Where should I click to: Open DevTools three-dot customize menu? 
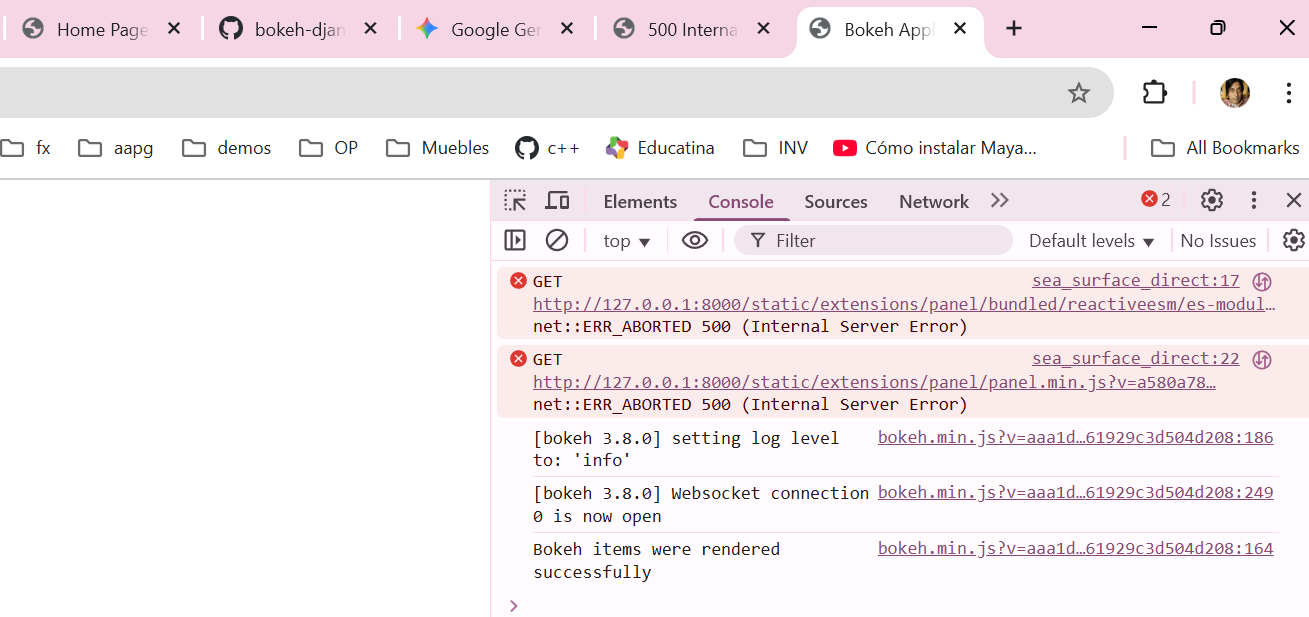1254,201
